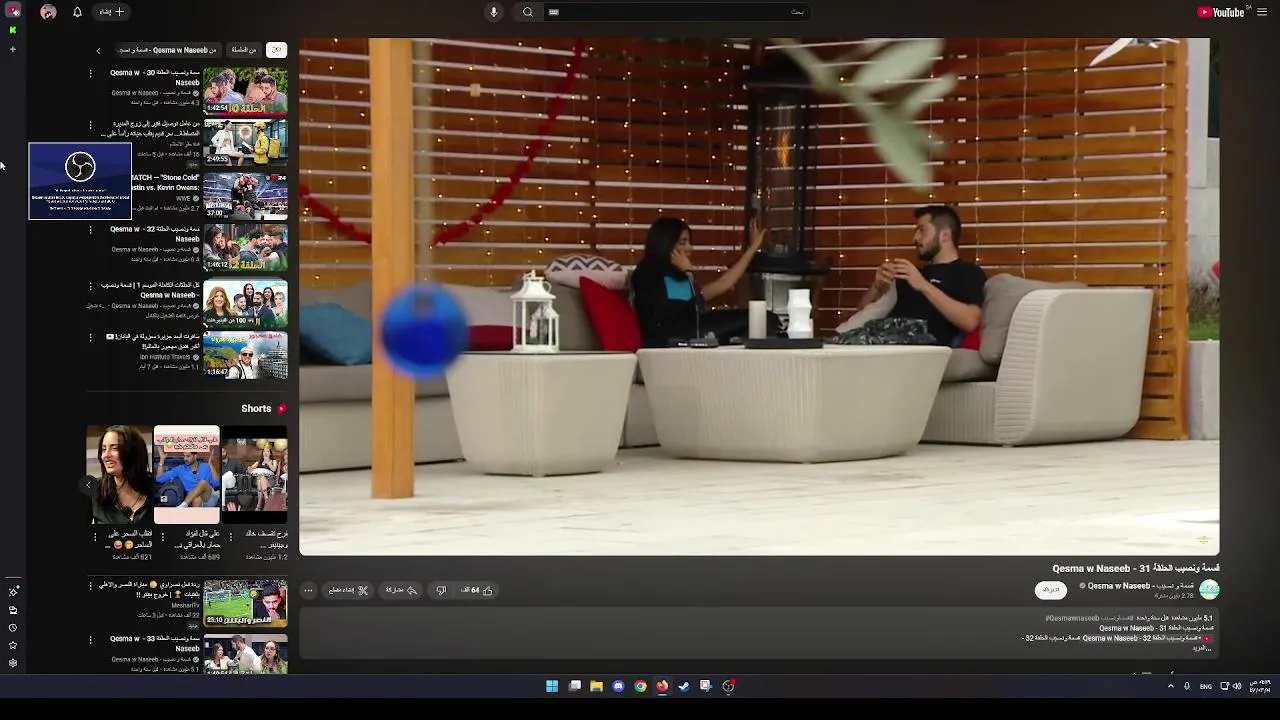The height and width of the screenshot is (720, 1280).
Task: Click the Shorts shelf next arrow
Action: point(88,485)
